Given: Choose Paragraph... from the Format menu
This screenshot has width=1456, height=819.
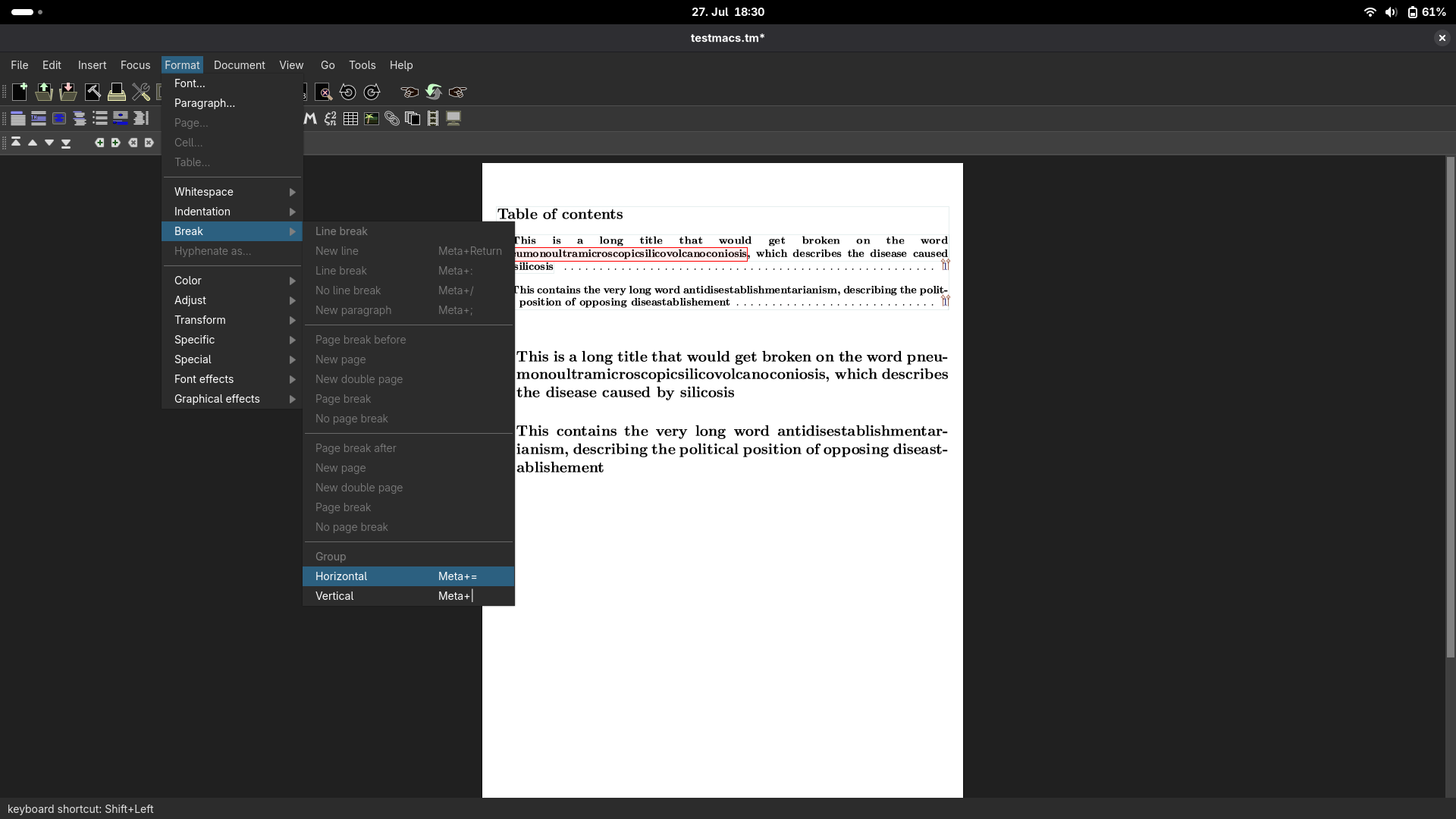Looking at the screenshot, I should [x=232, y=103].
